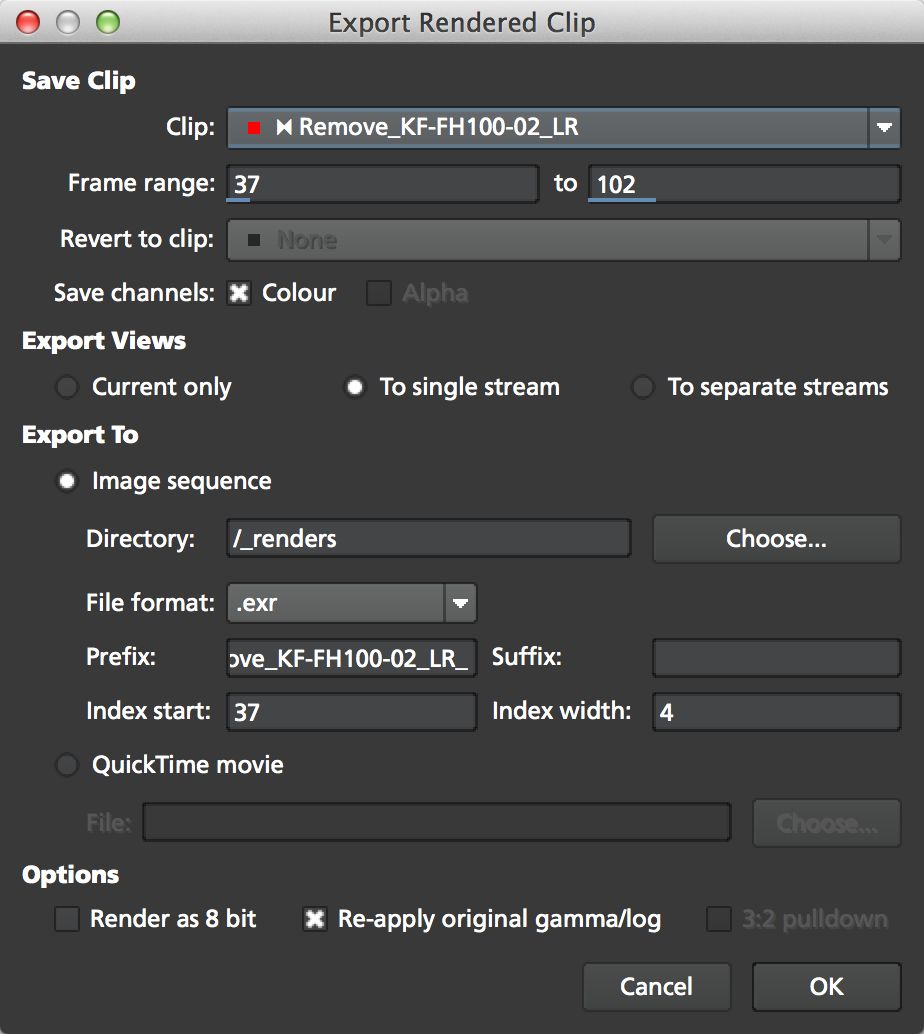Click the green zoom window button
The height and width of the screenshot is (1034, 924).
pos(108,22)
